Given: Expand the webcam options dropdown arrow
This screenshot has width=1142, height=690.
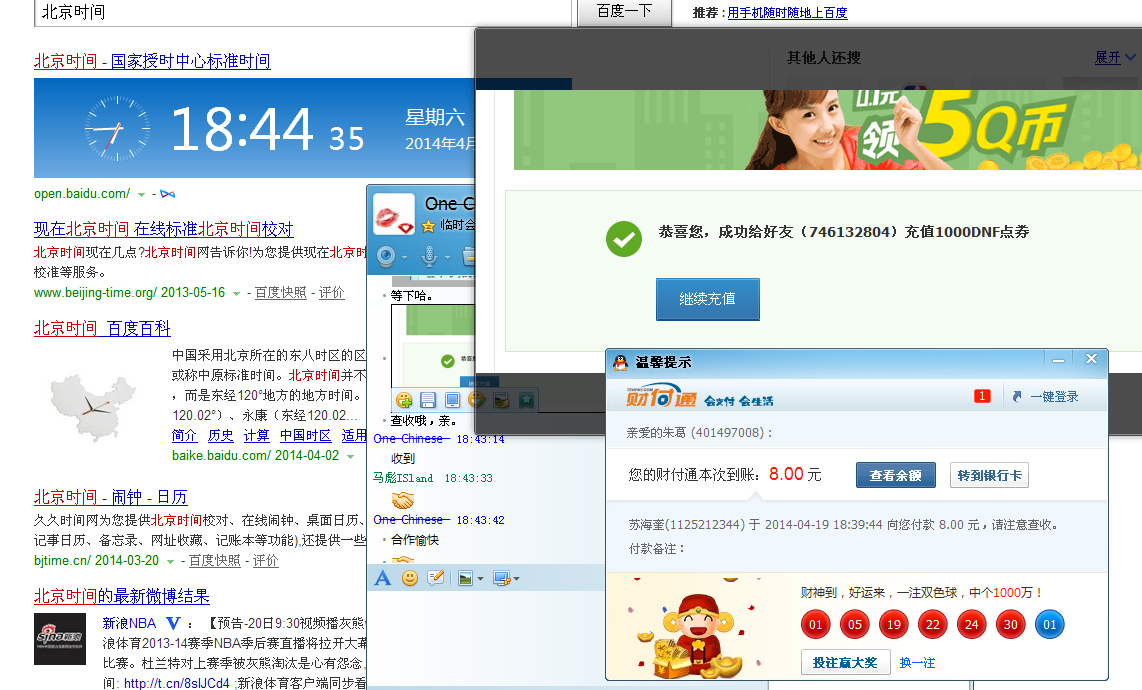Looking at the screenshot, I should [404, 257].
